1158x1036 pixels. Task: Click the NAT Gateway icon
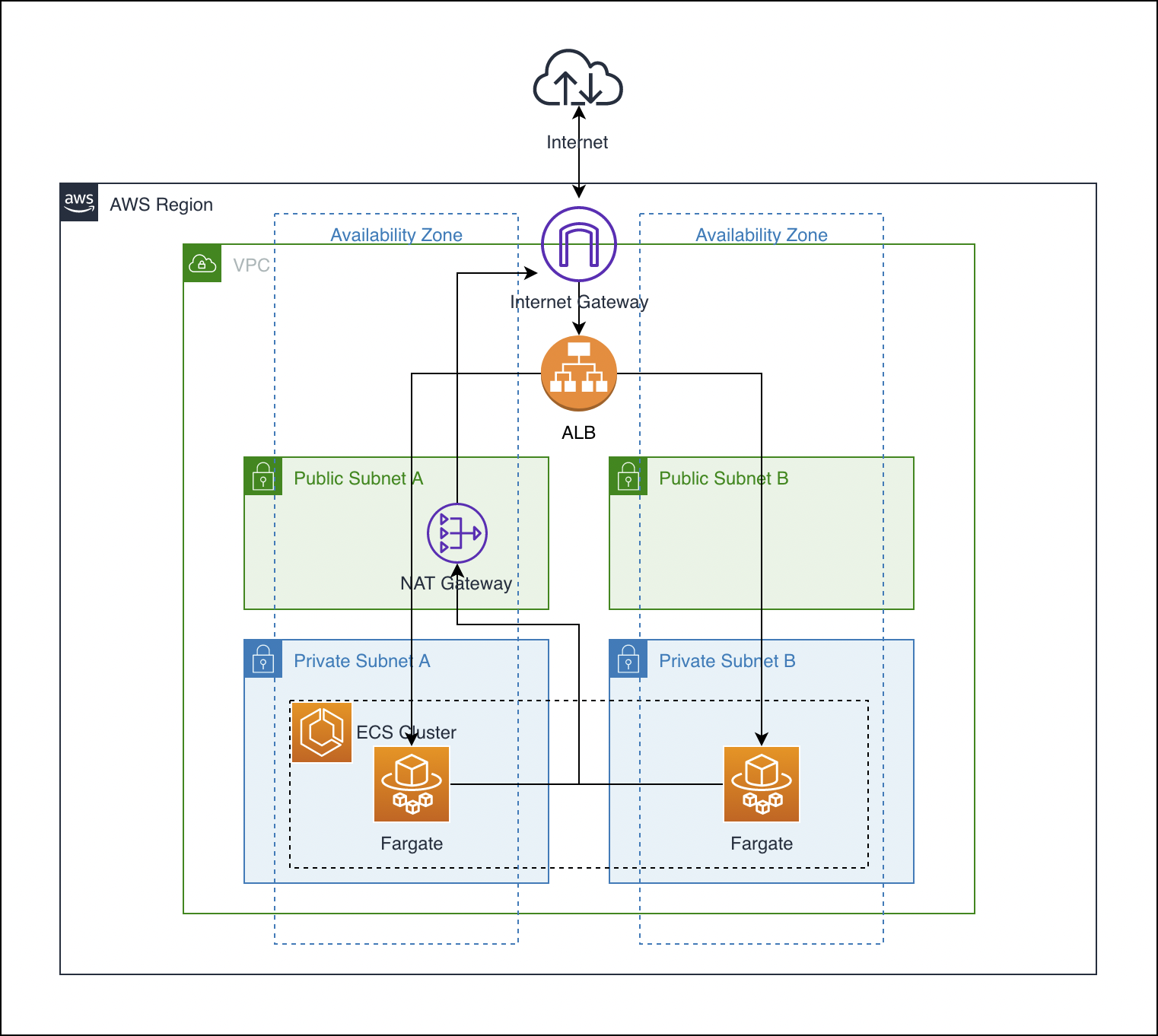click(457, 533)
